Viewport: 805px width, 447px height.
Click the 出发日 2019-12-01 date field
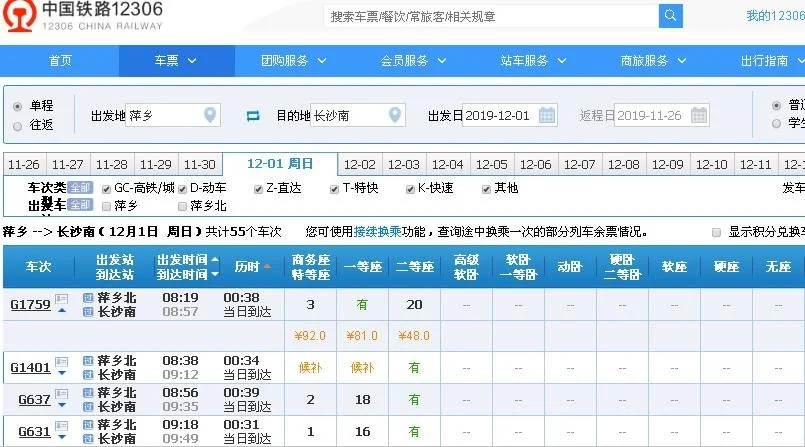coord(510,115)
